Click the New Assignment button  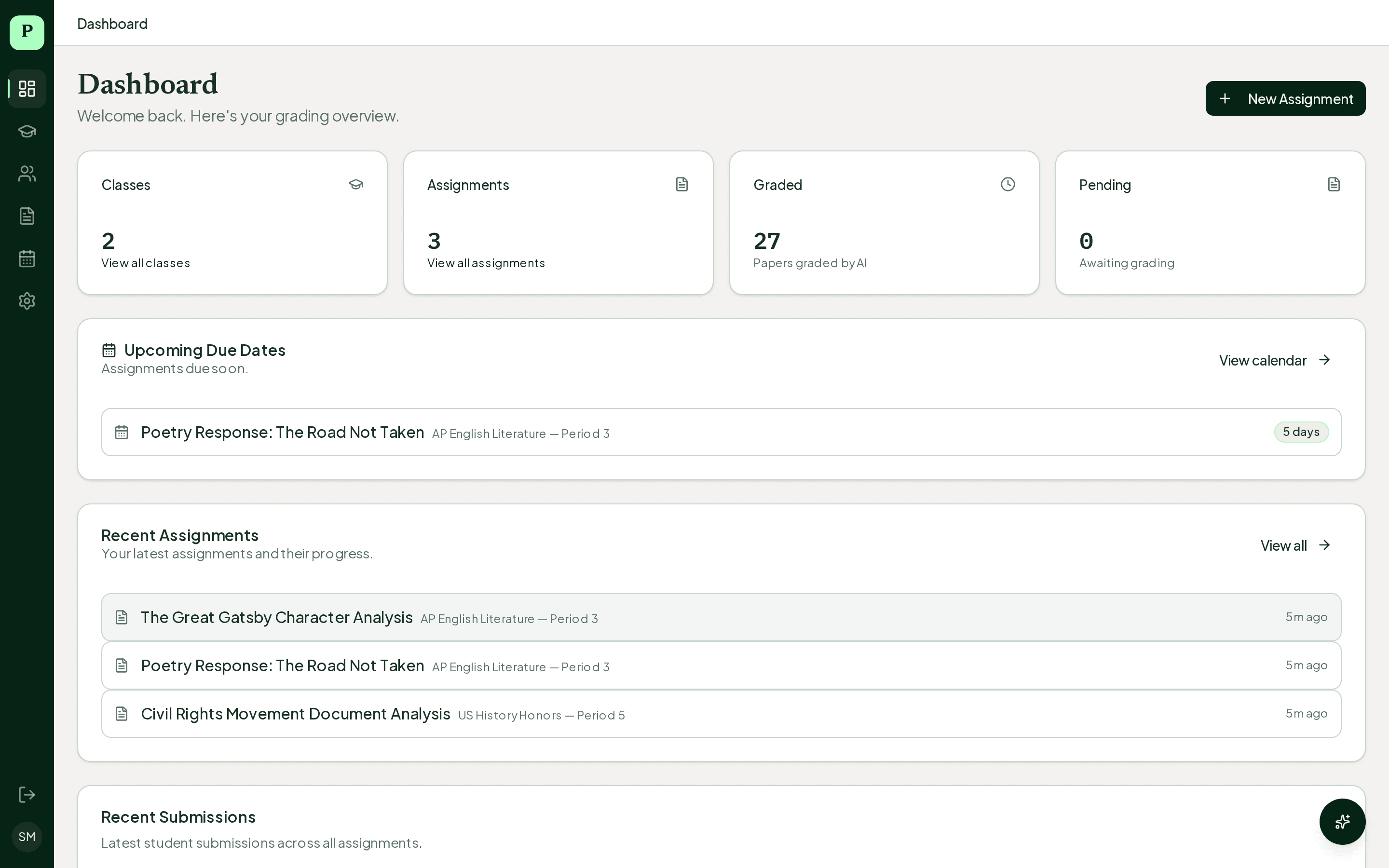tap(1285, 99)
